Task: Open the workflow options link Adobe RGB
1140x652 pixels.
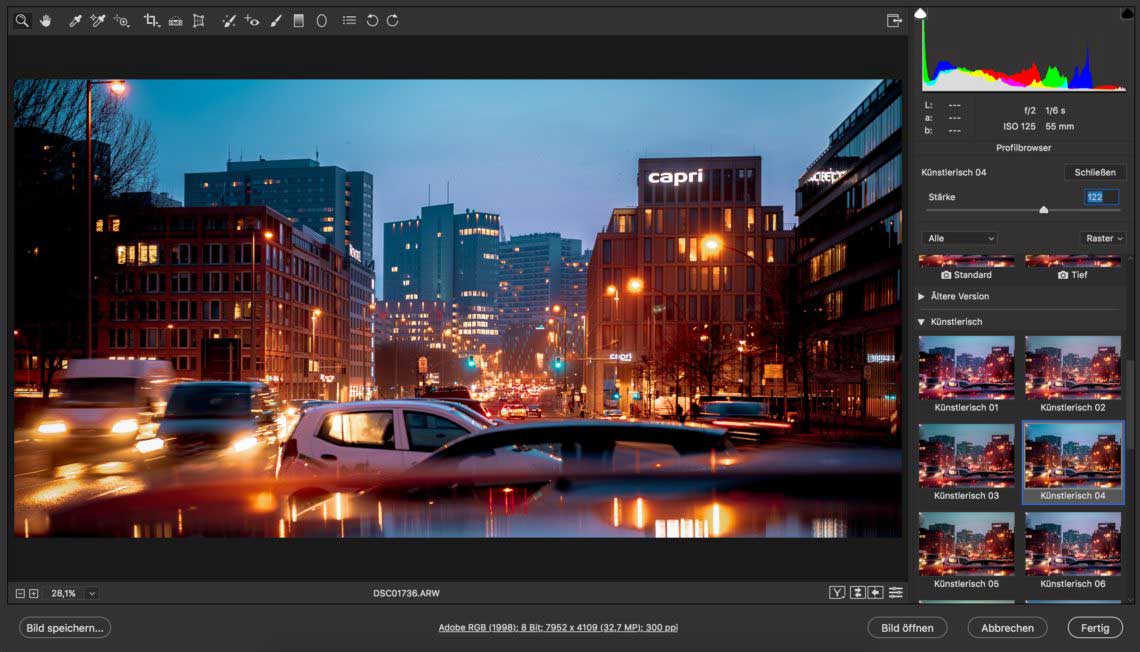Action: pyautogui.click(x=558, y=628)
